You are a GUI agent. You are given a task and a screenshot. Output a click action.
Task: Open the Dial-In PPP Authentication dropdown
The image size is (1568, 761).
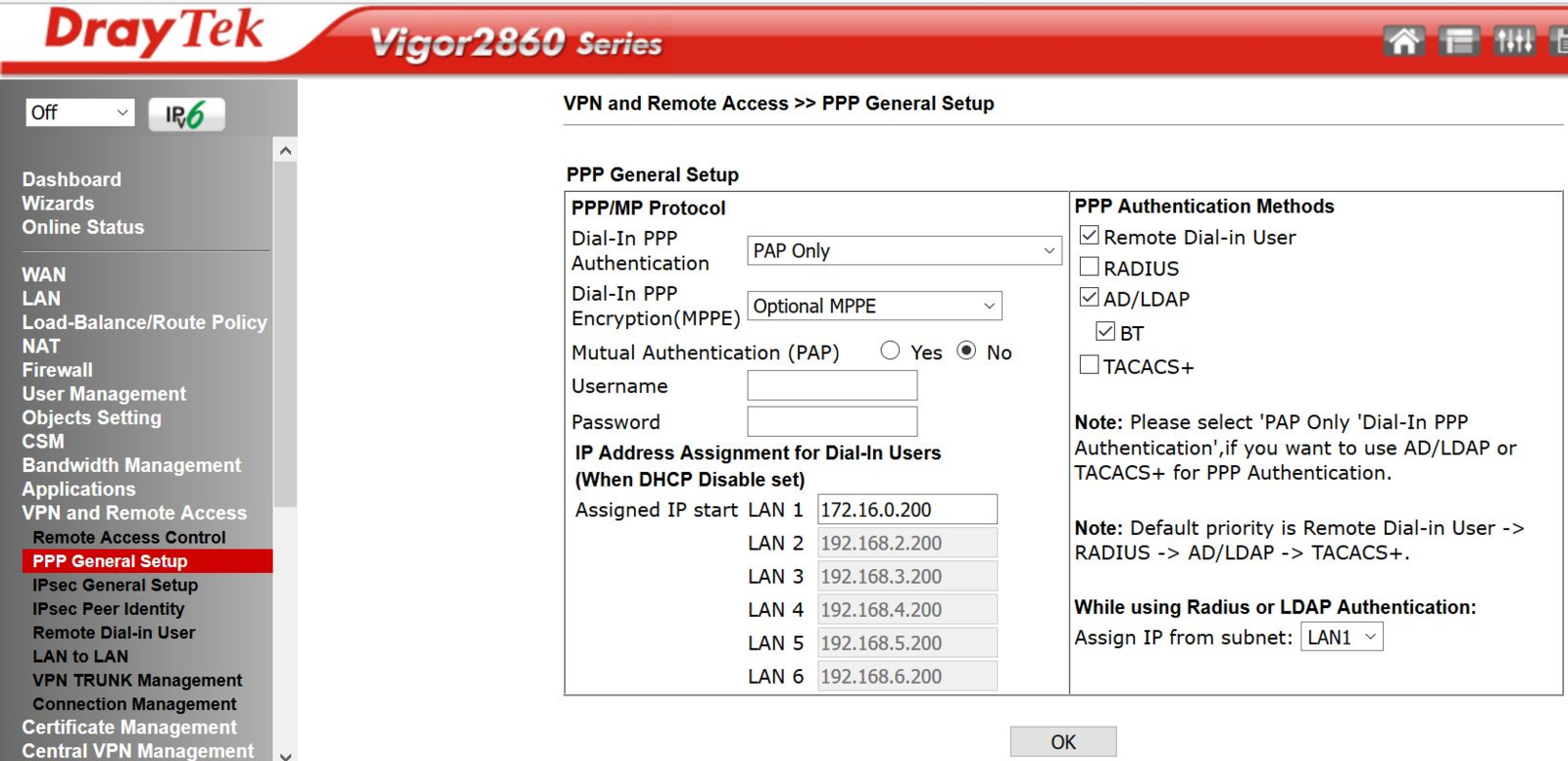pyautogui.click(x=904, y=251)
